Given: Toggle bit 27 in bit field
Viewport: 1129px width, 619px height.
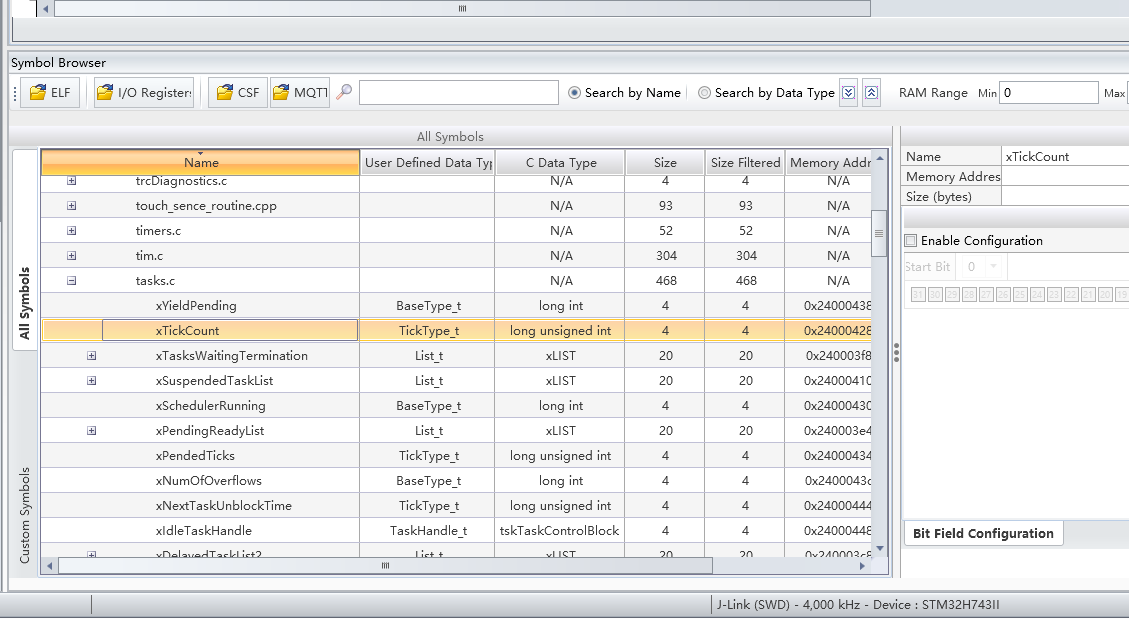Looking at the screenshot, I should coord(986,294).
